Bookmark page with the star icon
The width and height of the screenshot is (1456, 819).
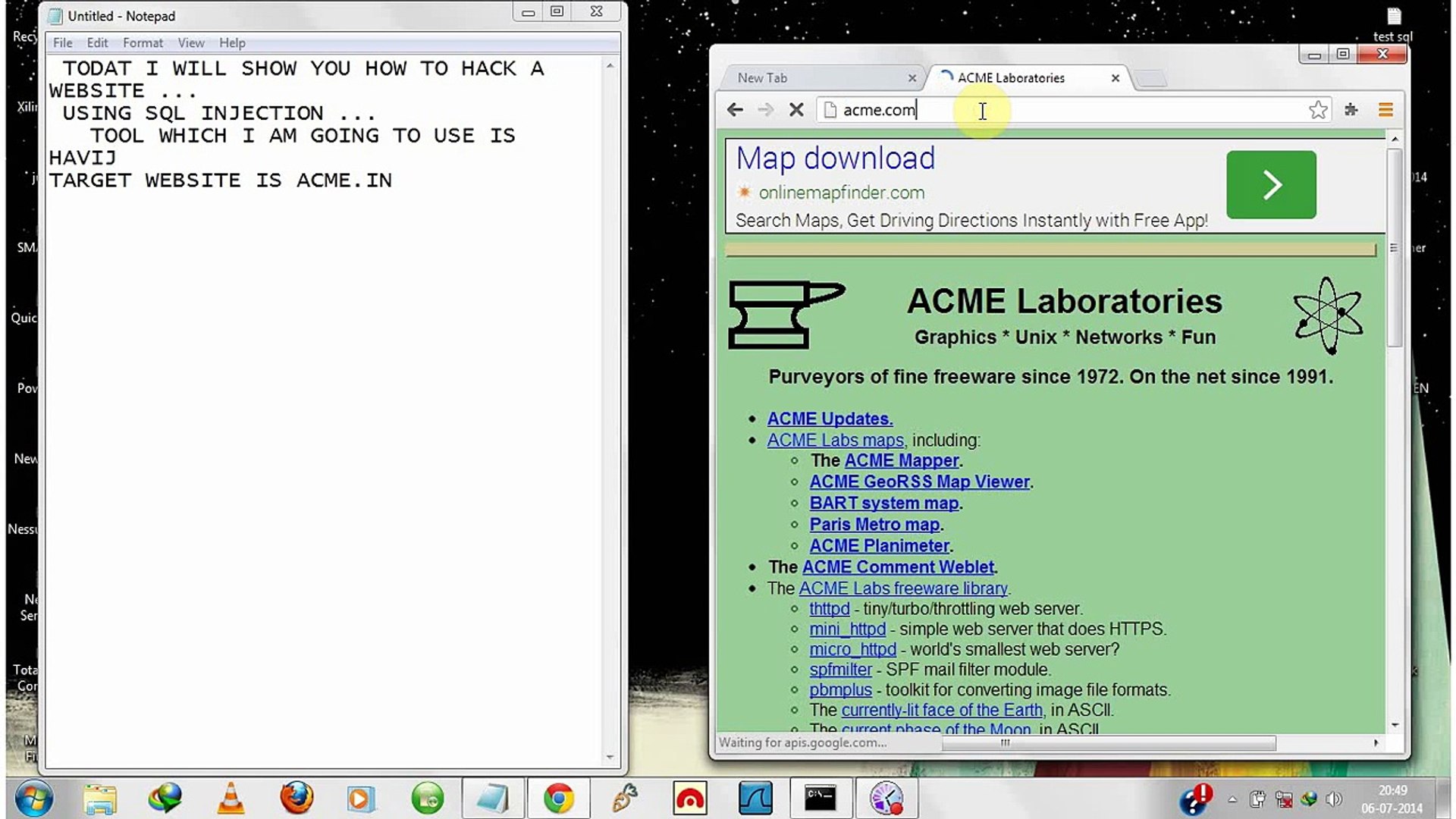click(x=1318, y=110)
